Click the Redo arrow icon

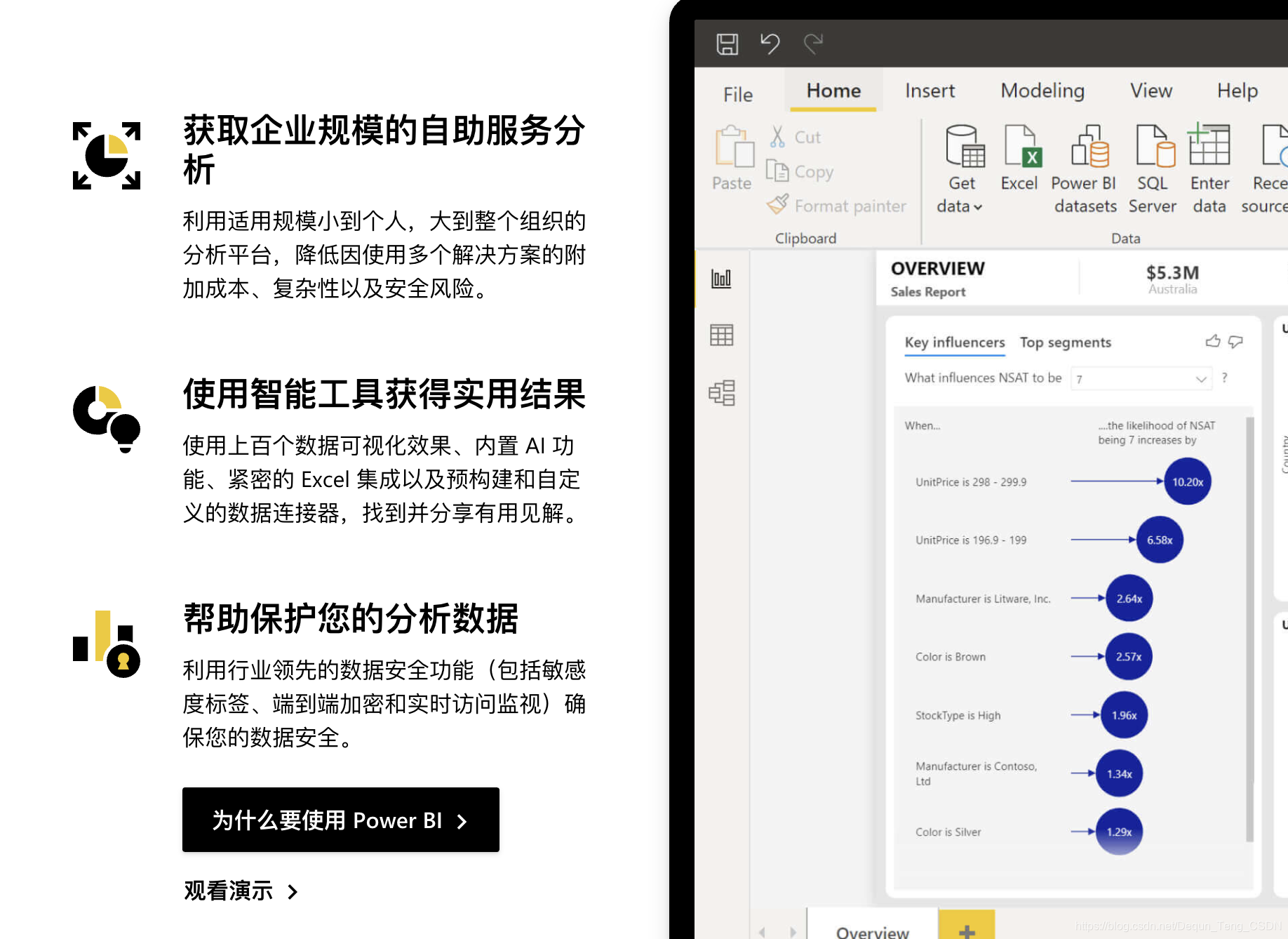click(813, 44)
